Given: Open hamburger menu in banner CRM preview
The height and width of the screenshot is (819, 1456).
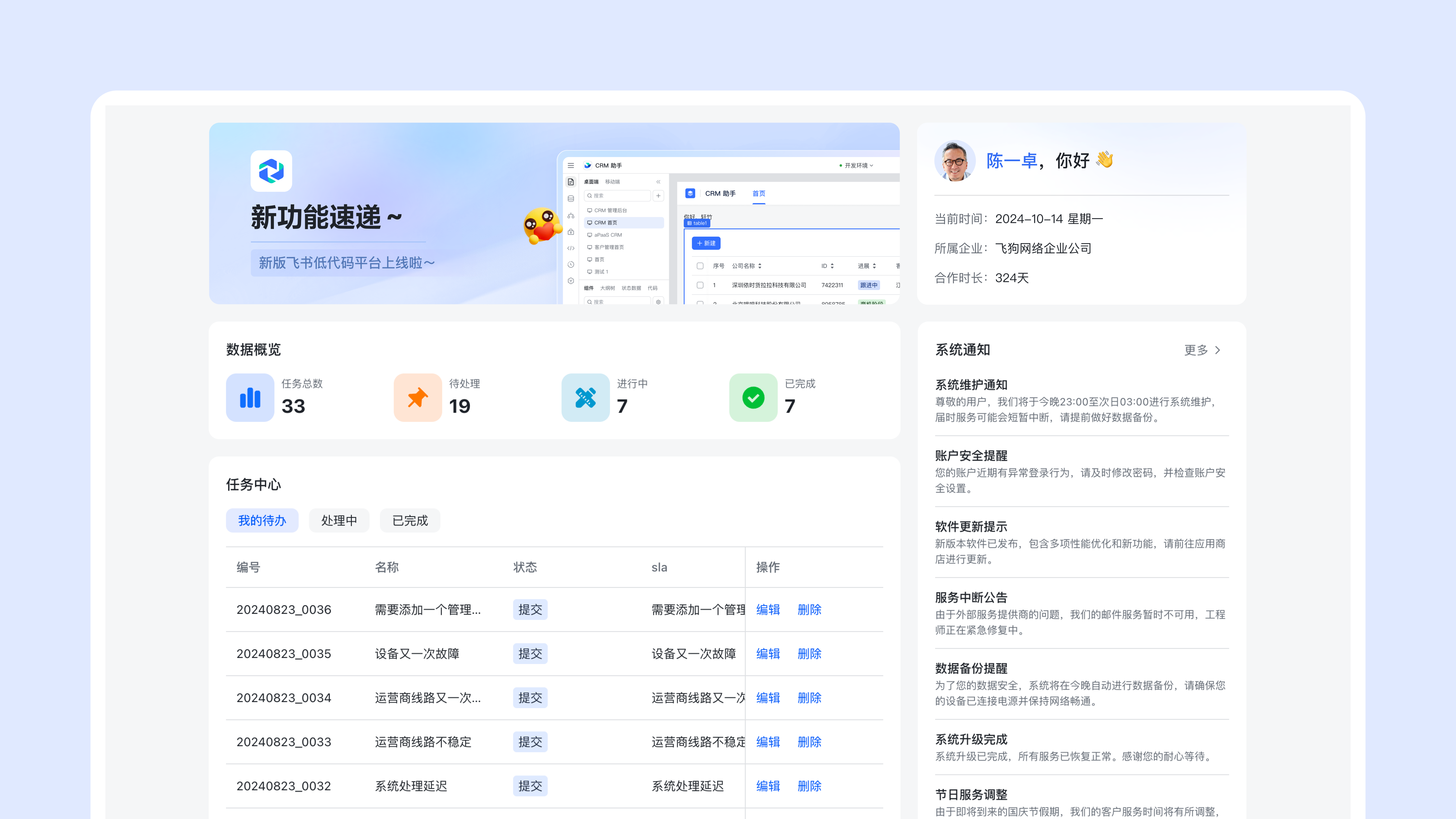Looking at the screenshot, I should (x=571, y=166).
